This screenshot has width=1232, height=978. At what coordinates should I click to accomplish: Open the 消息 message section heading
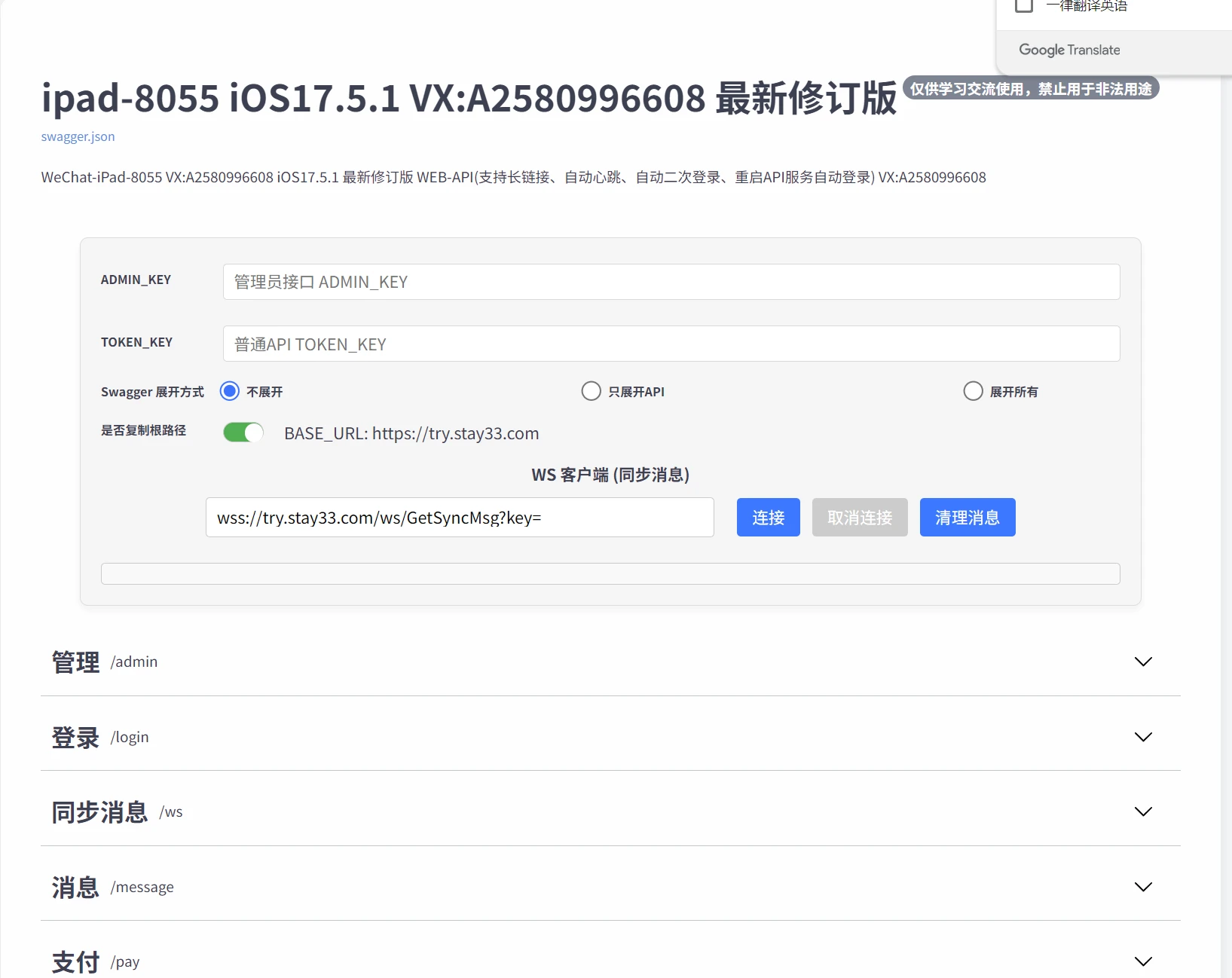[x=75, y=887]
